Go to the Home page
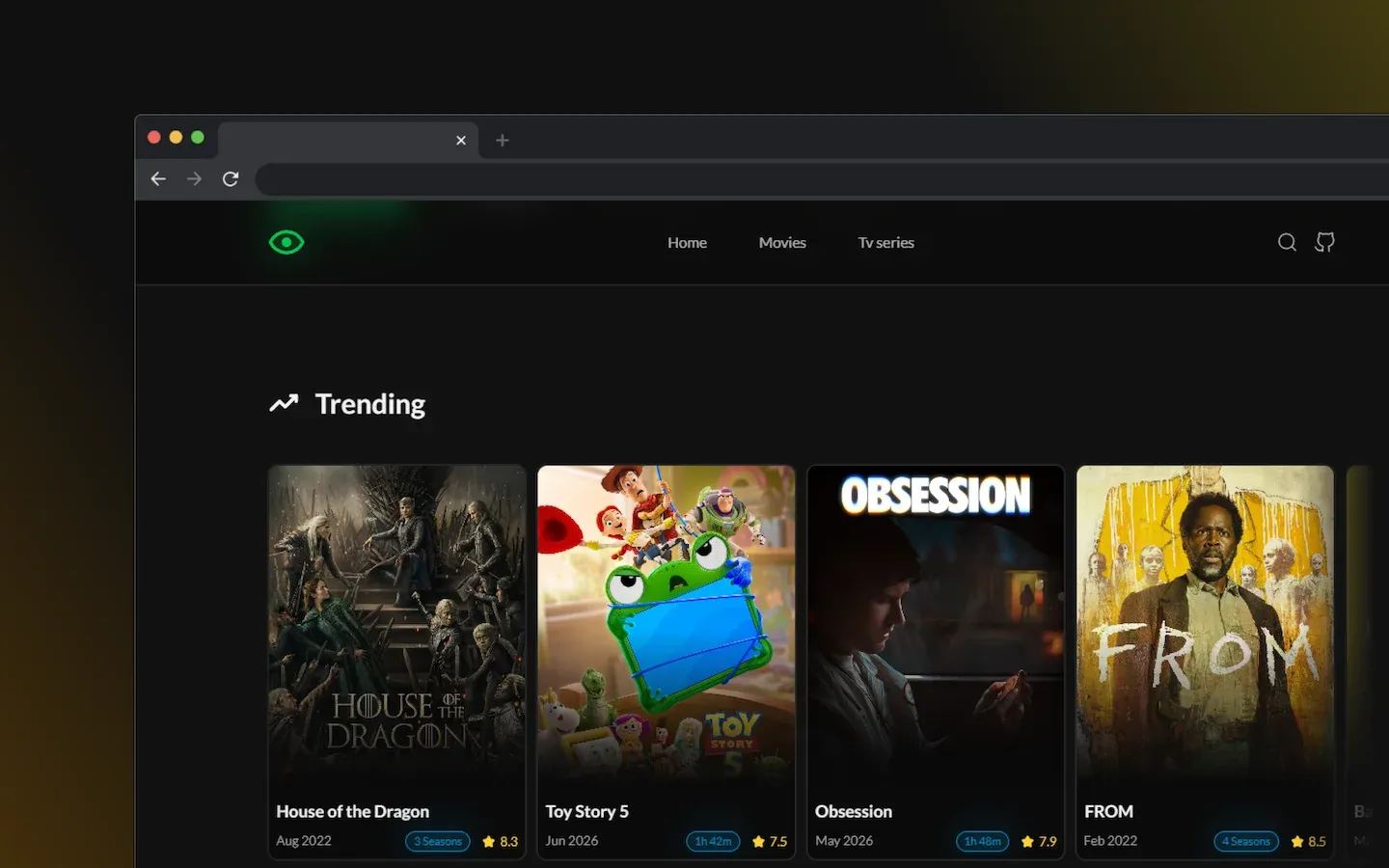The image size is (1389, 868). 687,243
